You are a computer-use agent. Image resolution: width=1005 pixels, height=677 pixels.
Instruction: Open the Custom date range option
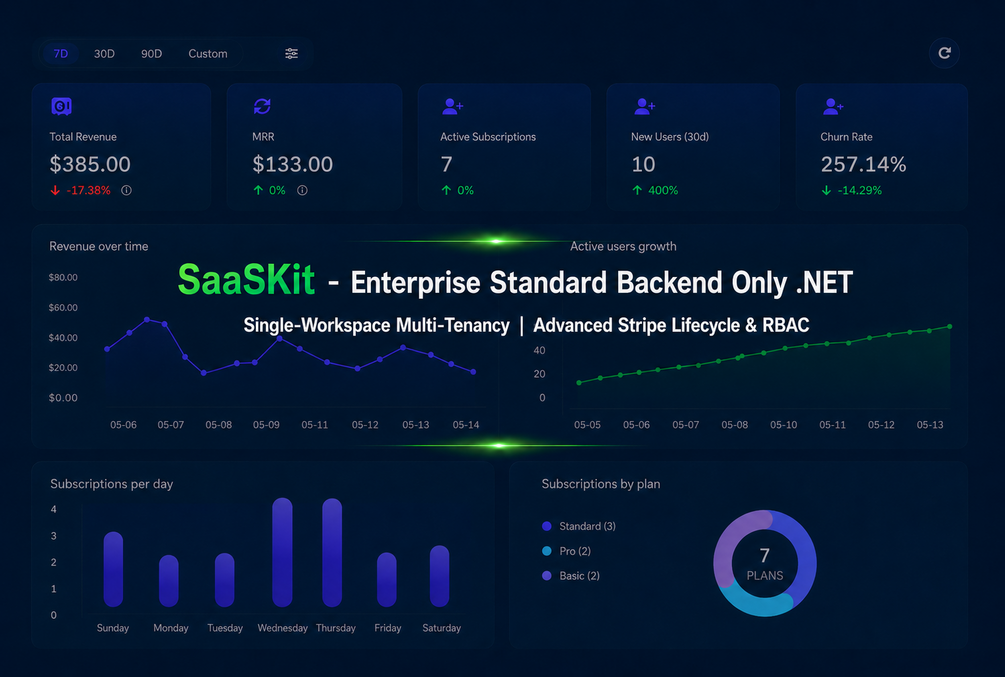coord(208,54)
